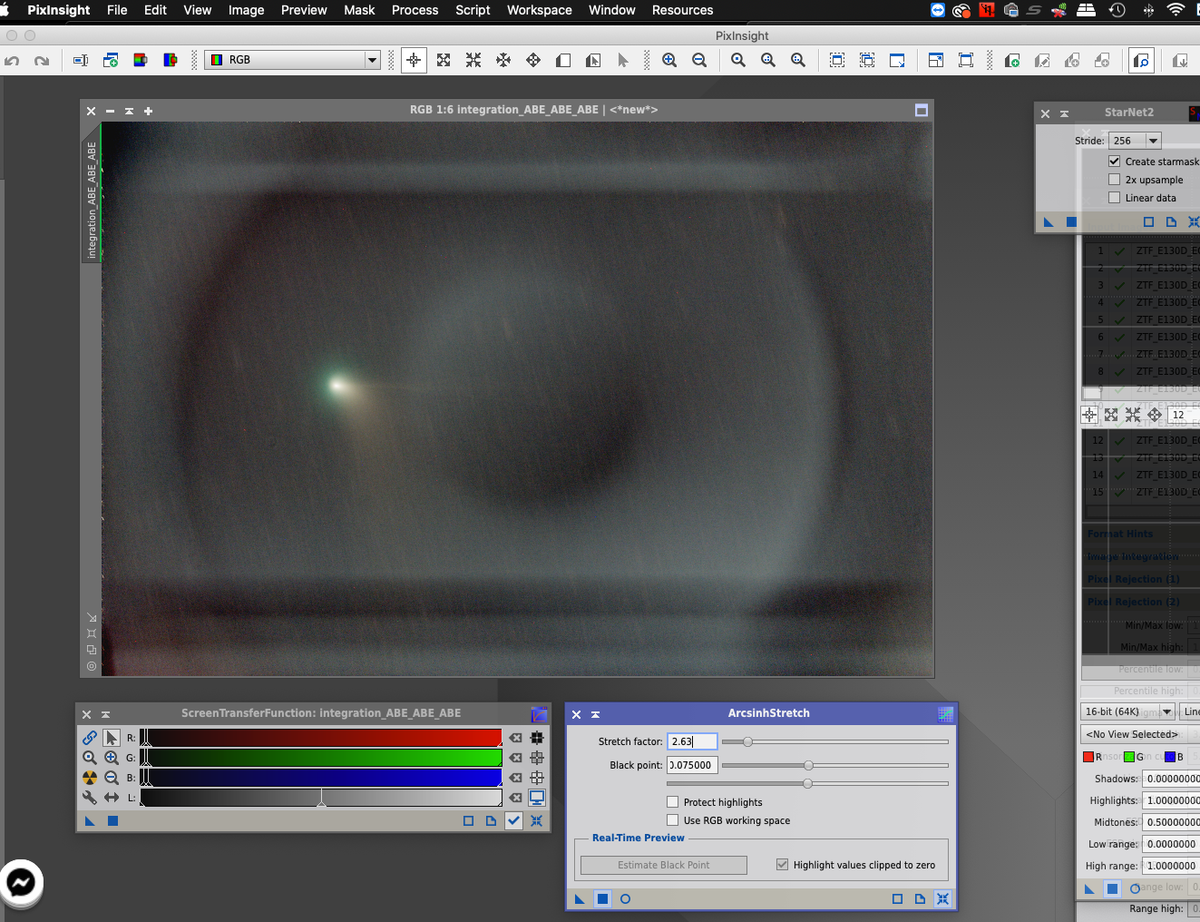Select the Zoom In magnifier in the toolbar
This screenshot has width=1200, height=922.
point(669,60)
